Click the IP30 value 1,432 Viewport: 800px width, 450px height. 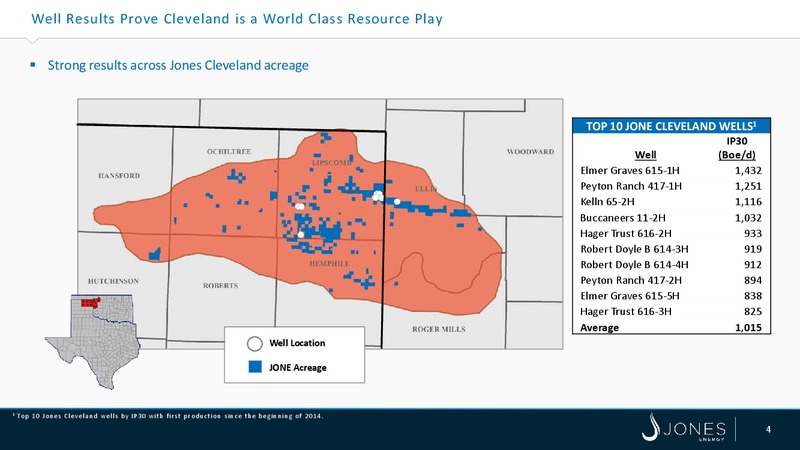coord(748,170)
